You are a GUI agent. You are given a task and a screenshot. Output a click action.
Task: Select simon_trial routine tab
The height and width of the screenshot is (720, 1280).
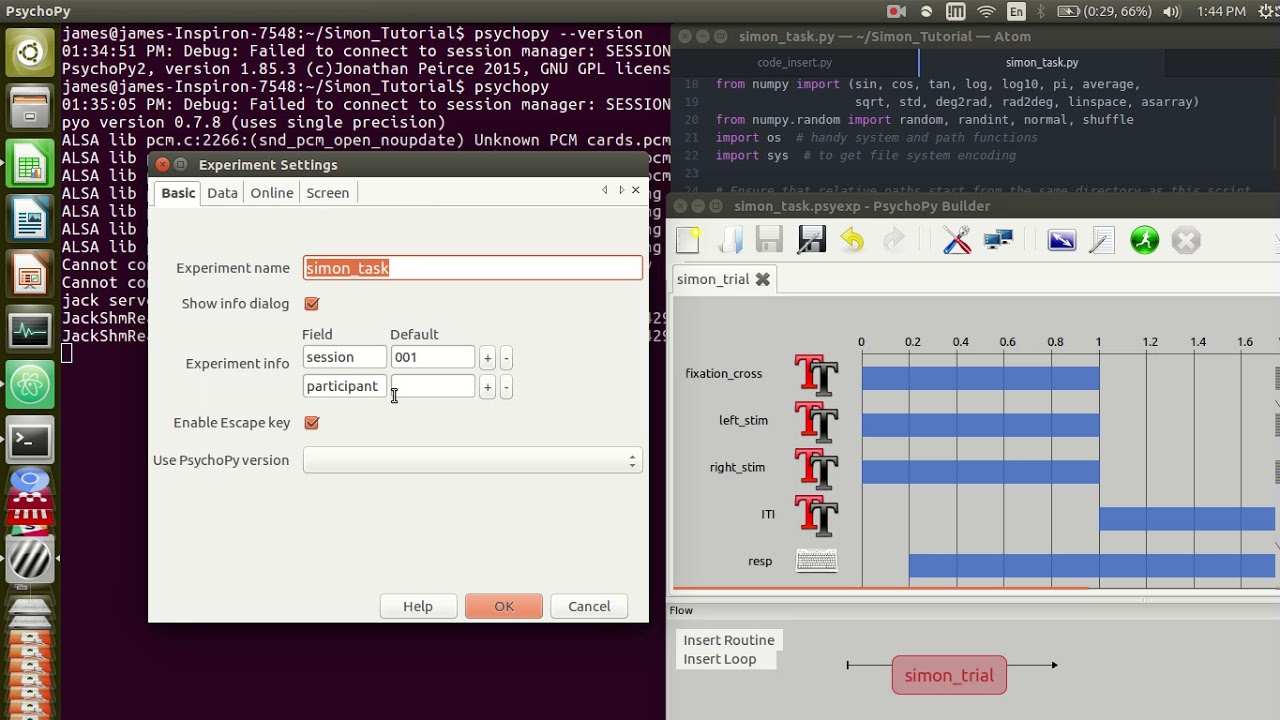coord(713,279)
